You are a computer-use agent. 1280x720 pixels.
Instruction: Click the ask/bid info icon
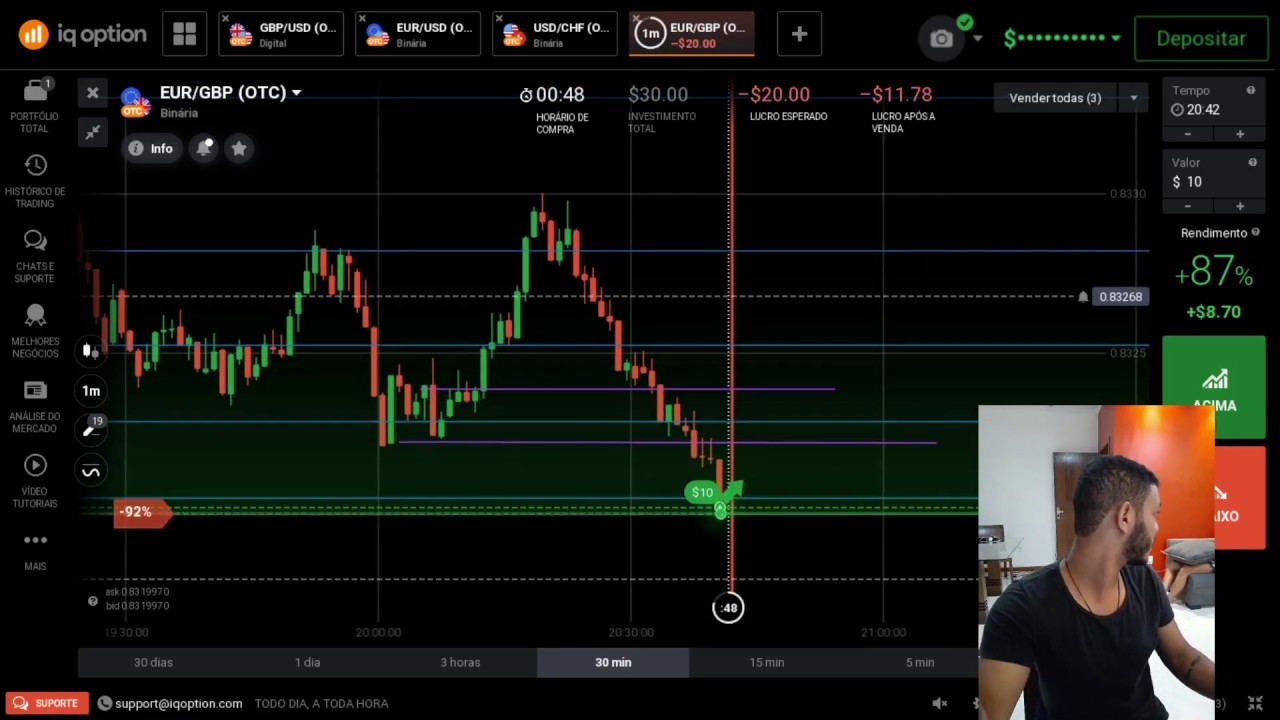point(93,601)
